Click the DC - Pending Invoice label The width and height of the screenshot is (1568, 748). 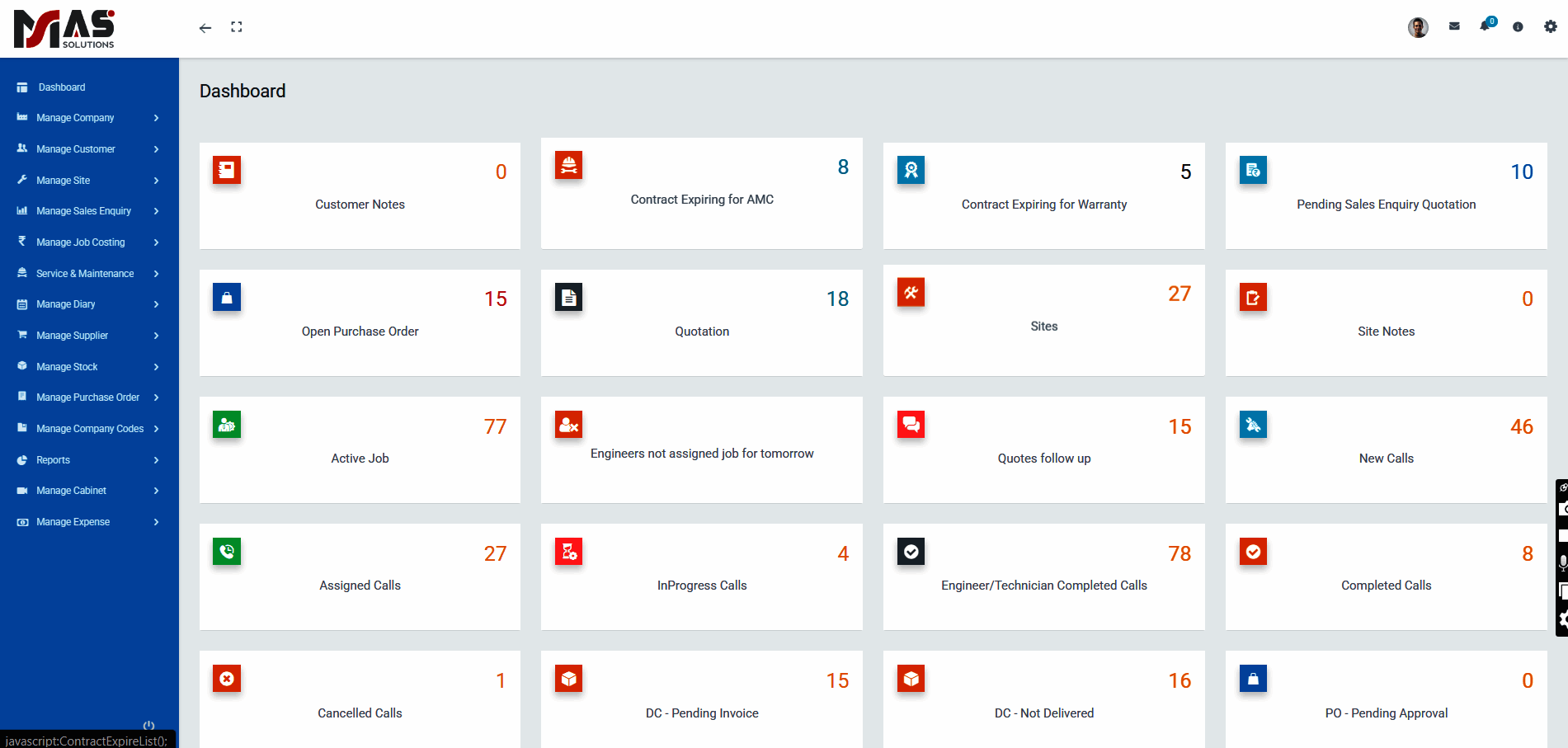(702, 713)
